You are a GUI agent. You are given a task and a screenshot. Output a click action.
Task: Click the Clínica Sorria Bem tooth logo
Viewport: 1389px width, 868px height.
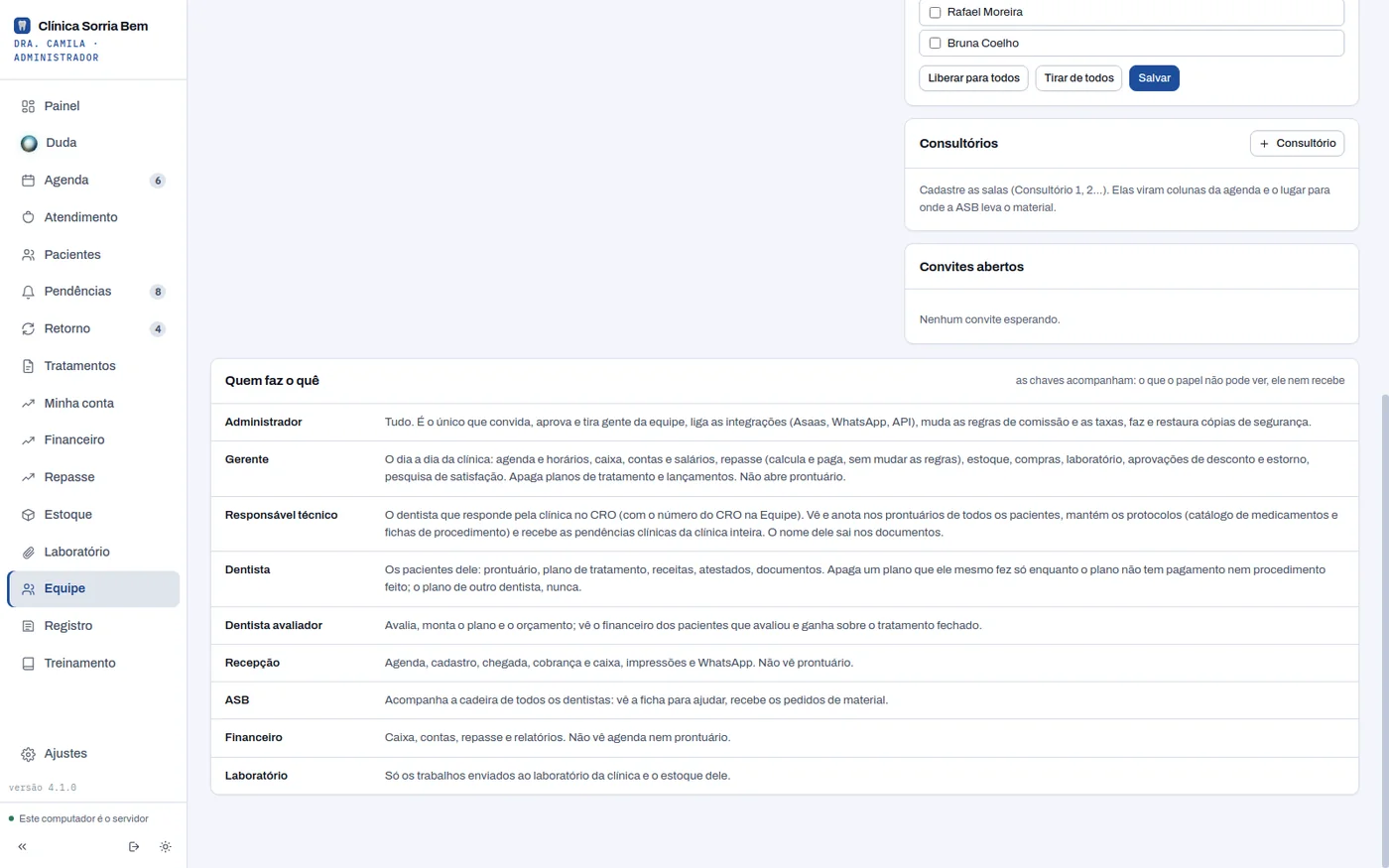click(x=22, y=26)
